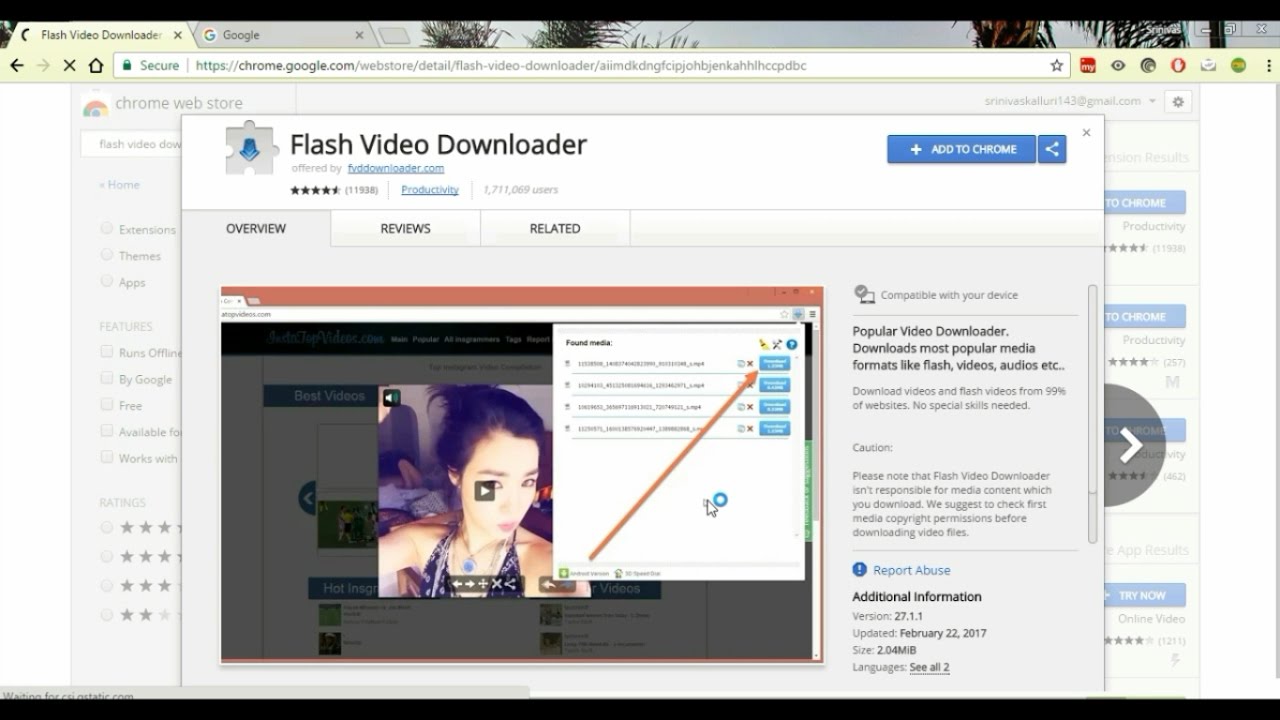Check the Free checkbox
The height and width of the screenshot is (720, 1280).
(x=107, y=405)
